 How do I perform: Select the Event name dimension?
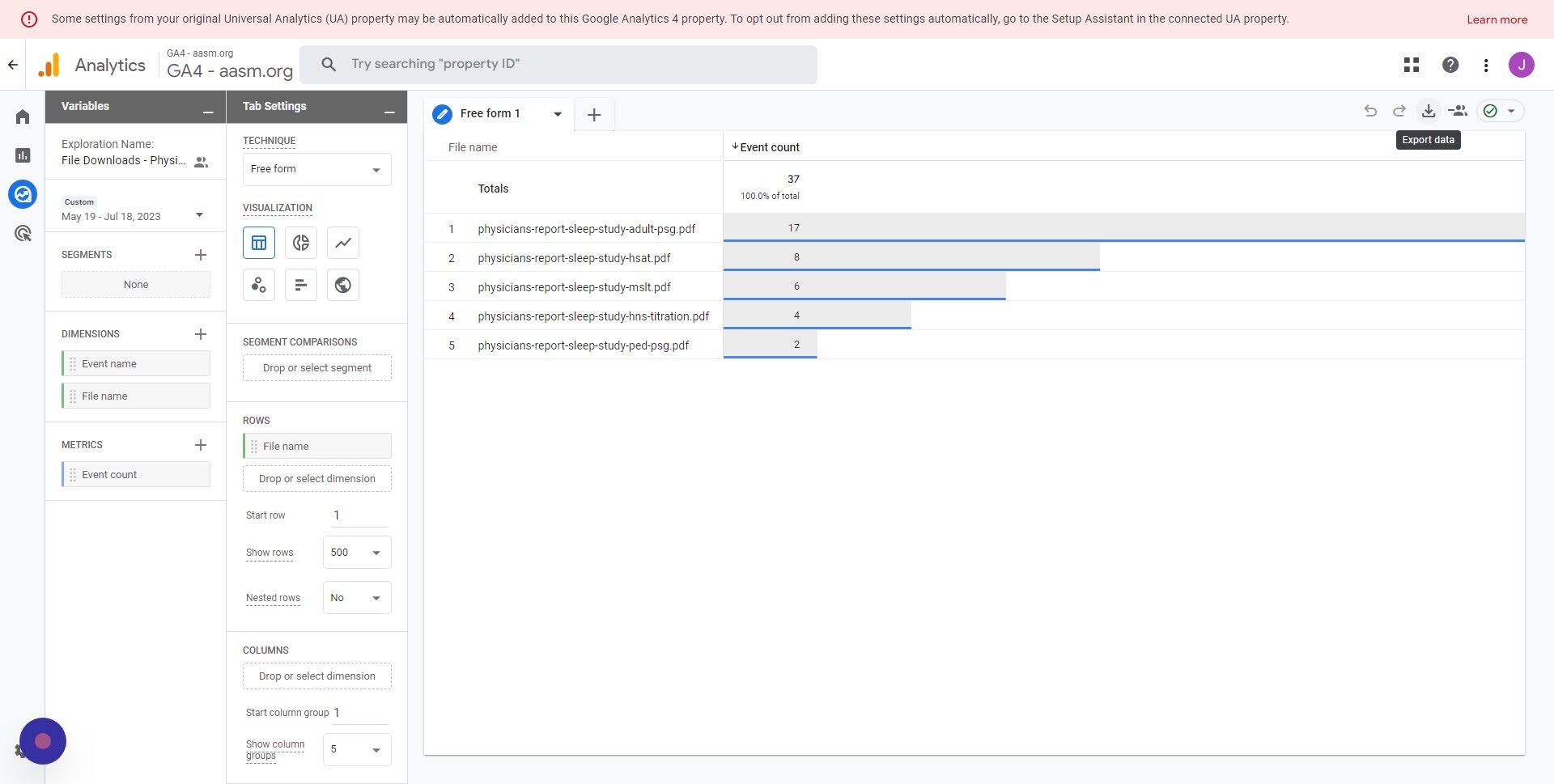136,363
